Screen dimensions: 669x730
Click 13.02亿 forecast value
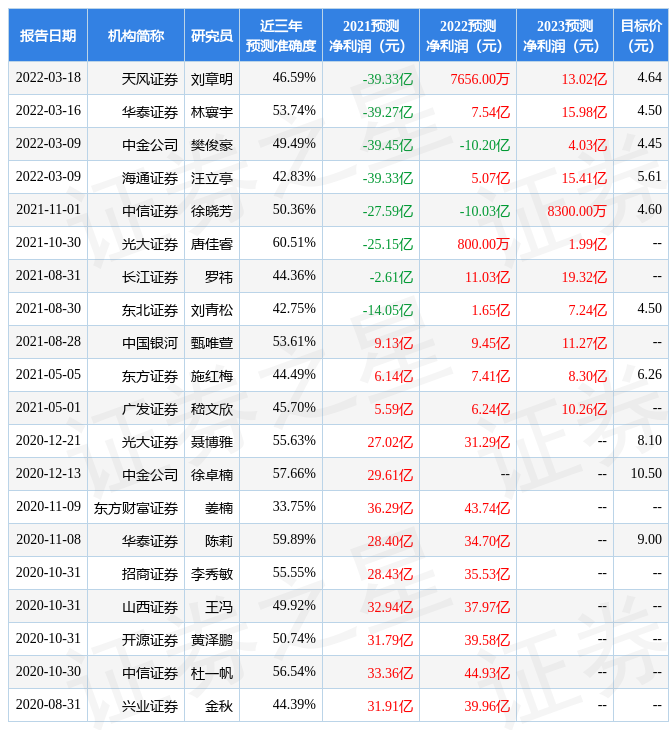point(584,79)
